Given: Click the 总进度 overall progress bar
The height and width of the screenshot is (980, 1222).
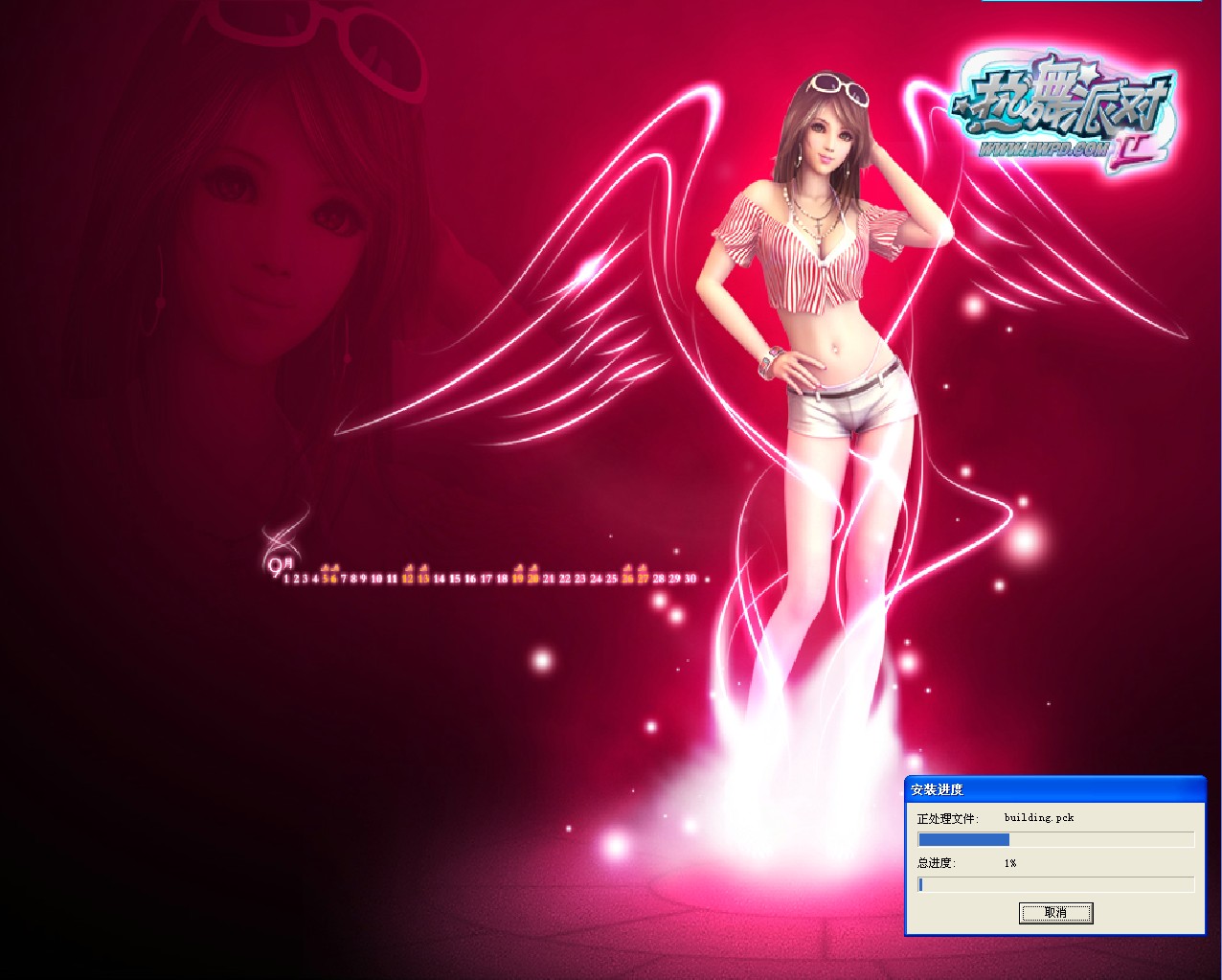Looking at the screenshot, I should click(1055, 884).
